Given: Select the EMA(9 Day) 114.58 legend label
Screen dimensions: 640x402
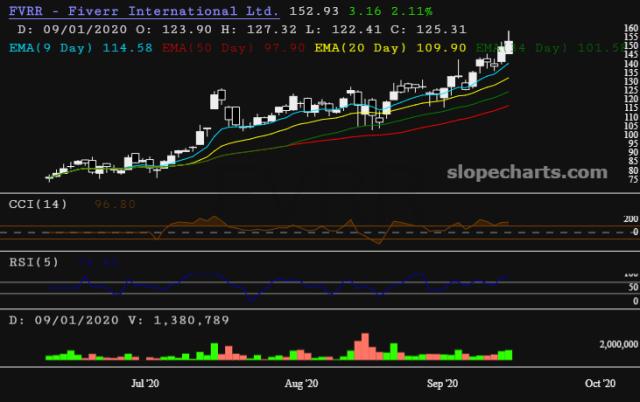Looking at the screenshot, I should [x=81, y=48].
